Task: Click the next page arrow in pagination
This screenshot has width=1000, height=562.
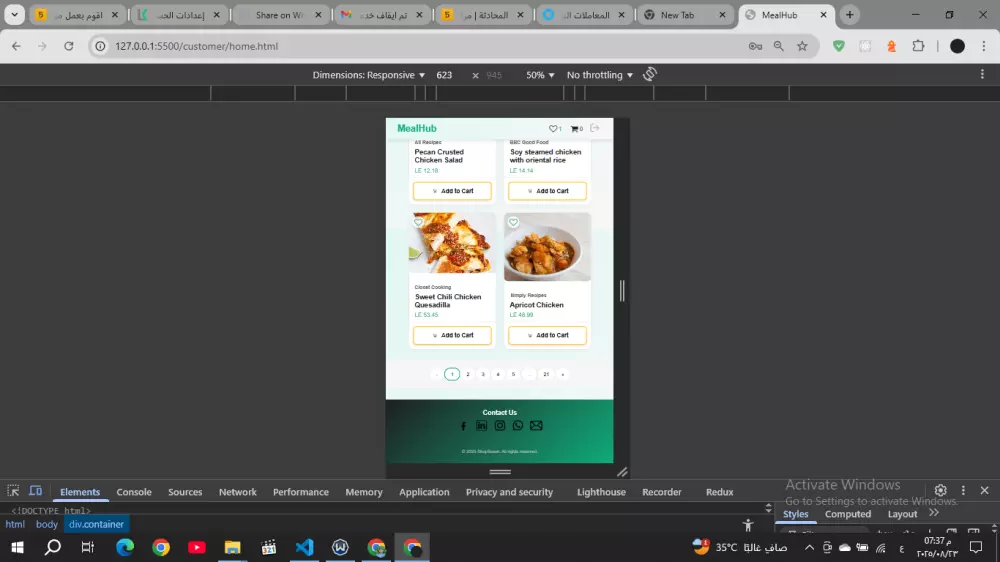Action: click(x=562, y=374)
